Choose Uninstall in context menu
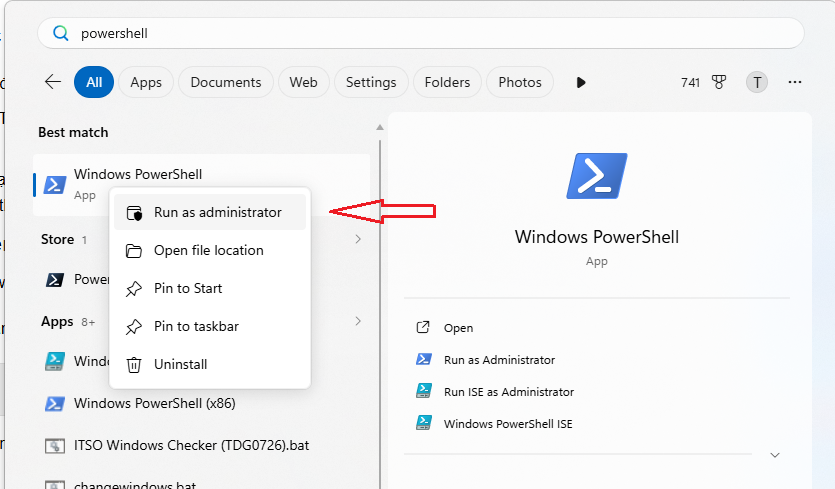The image size is (835, 489). [x=210, y=364]
